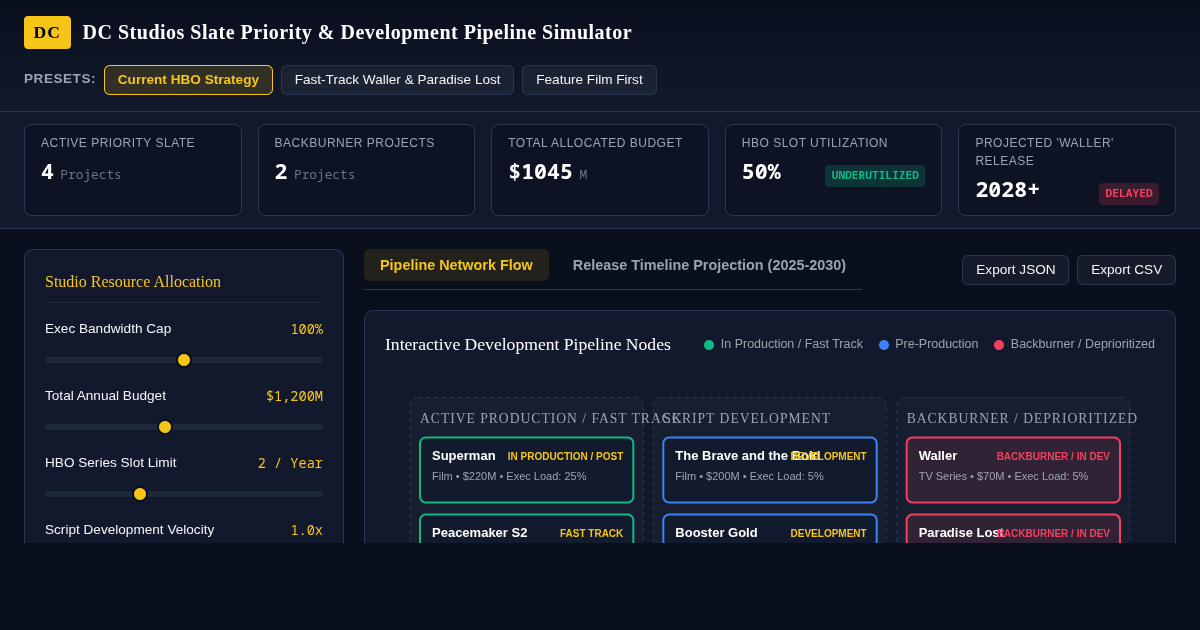Switch to Pipeline Network Flow tab
This screenshot has height=630, width=1200.
click(x=456, y=265)
